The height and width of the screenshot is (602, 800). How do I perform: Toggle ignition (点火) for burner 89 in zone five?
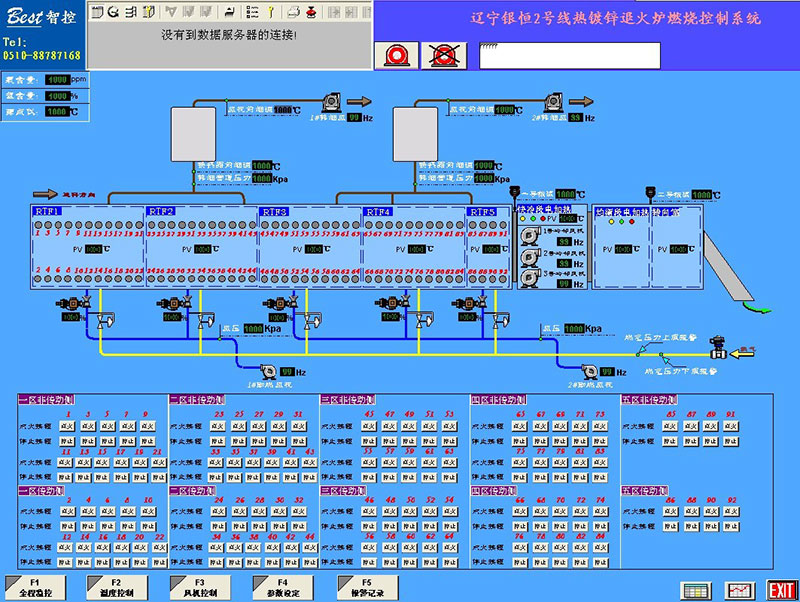coord(711,426)
